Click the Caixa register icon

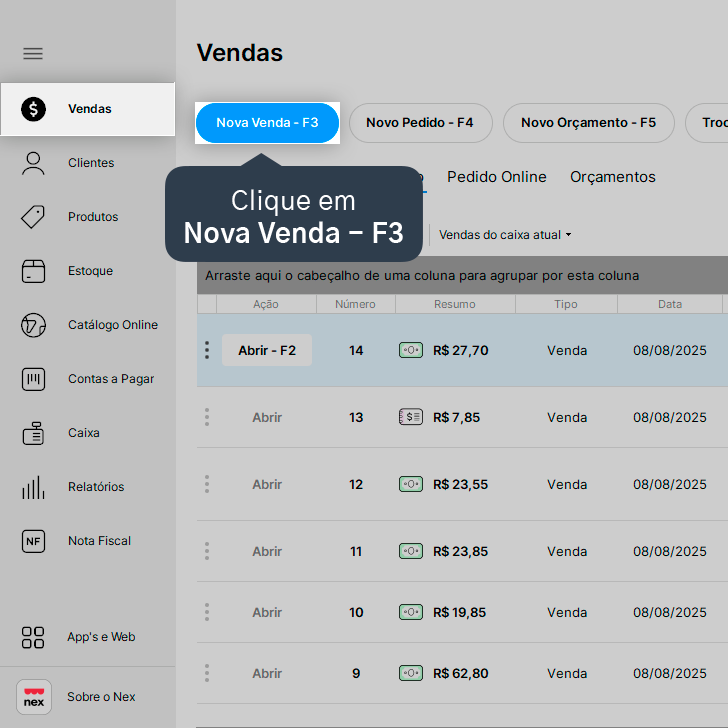tap(33, 433)
